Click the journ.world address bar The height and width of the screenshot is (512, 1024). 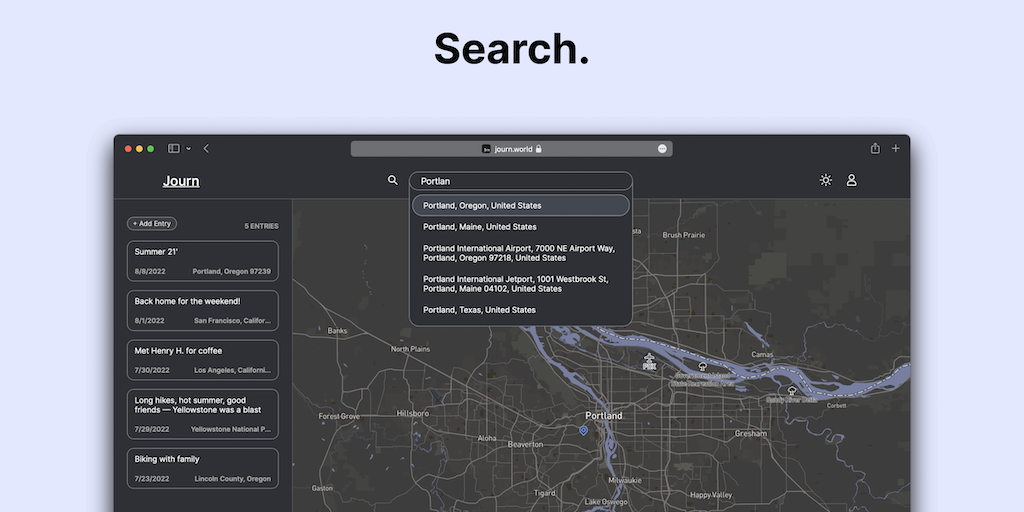click(511, 149)
